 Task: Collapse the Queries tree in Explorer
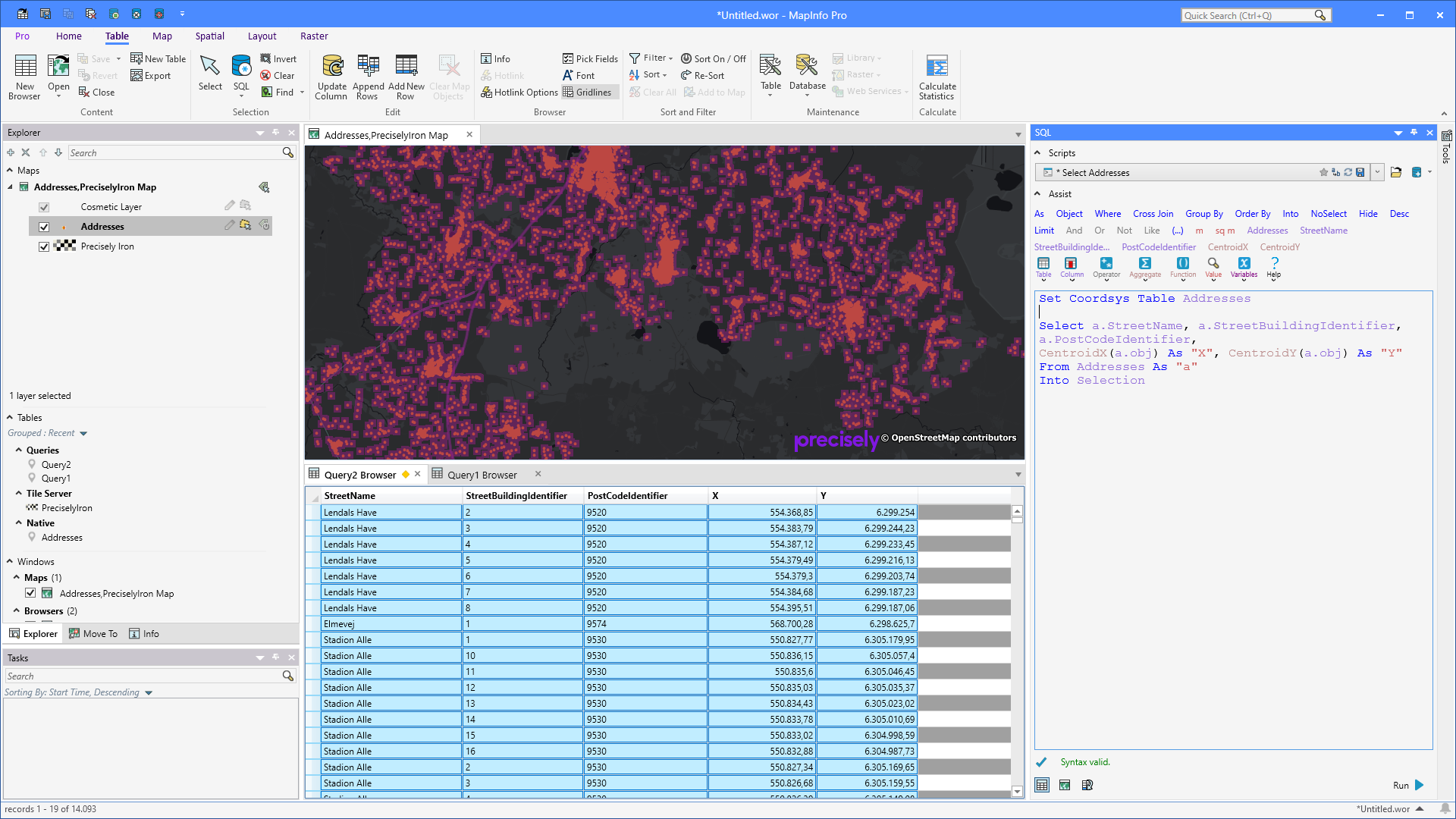(x=20, y=450)
